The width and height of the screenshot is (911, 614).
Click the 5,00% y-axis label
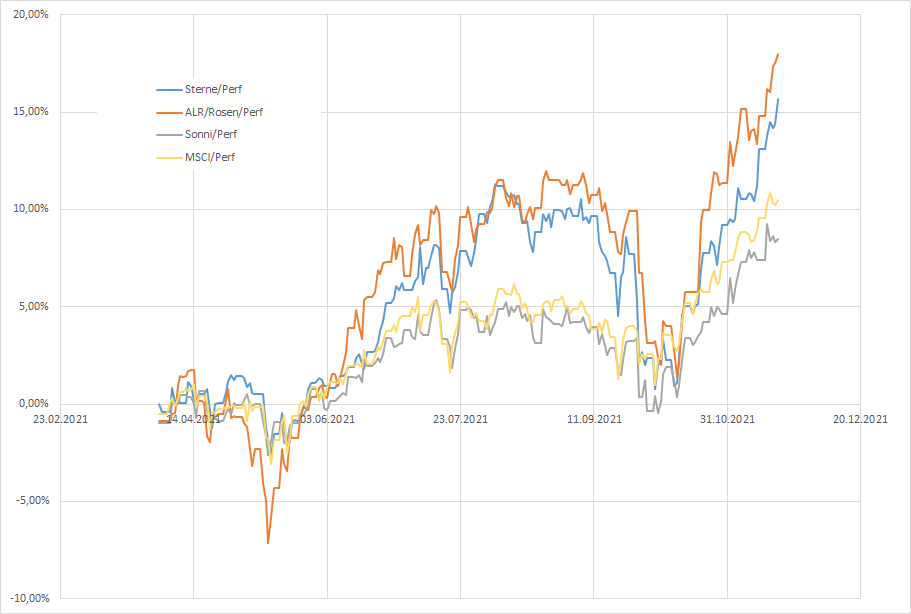(x=35, y=306)
